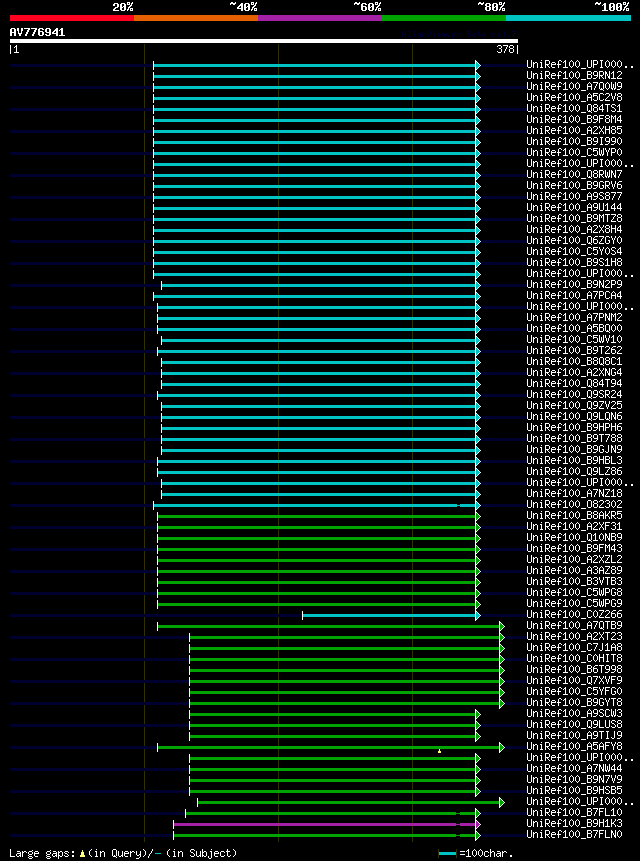
Task: Click the UniRef100_Q84TS1 hit name
Action: tap(574, 108)
